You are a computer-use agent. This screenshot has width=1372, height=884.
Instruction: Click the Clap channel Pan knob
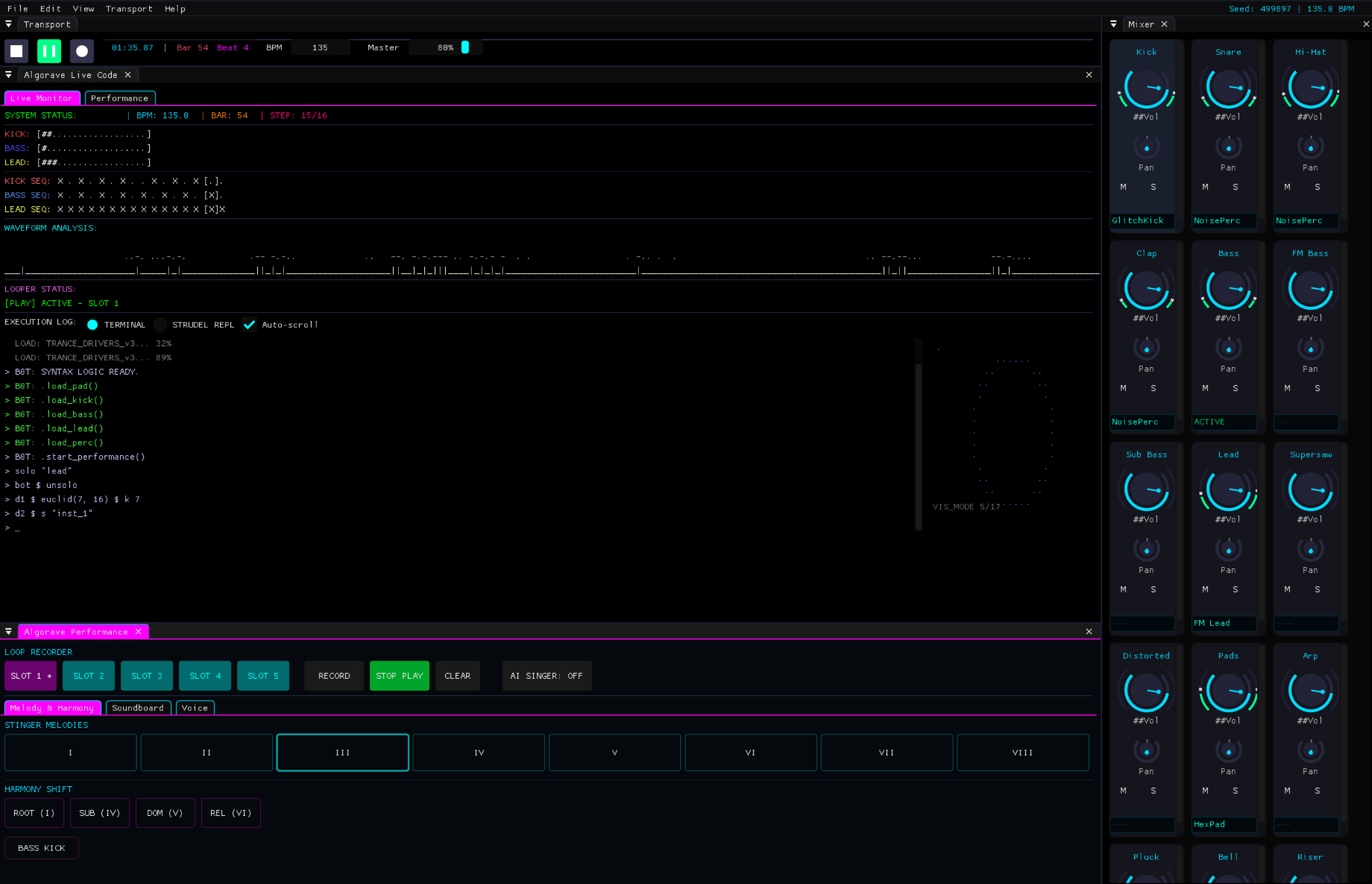click(1146, 348)
